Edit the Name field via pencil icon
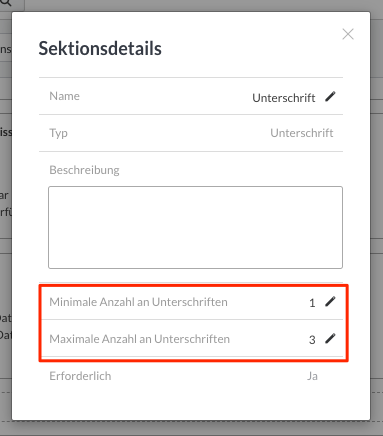 coord(330,97)
